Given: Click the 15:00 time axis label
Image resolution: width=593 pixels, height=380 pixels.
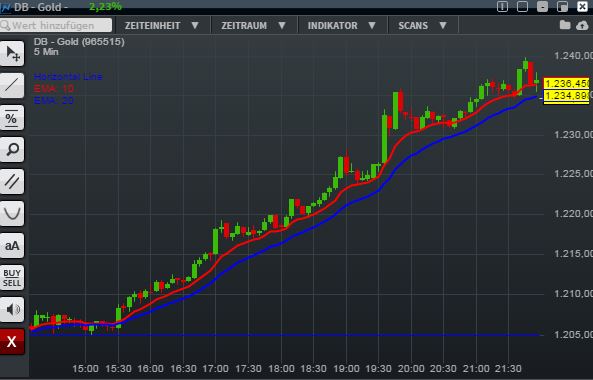Looking at the screenshot, I should point(85,368).
